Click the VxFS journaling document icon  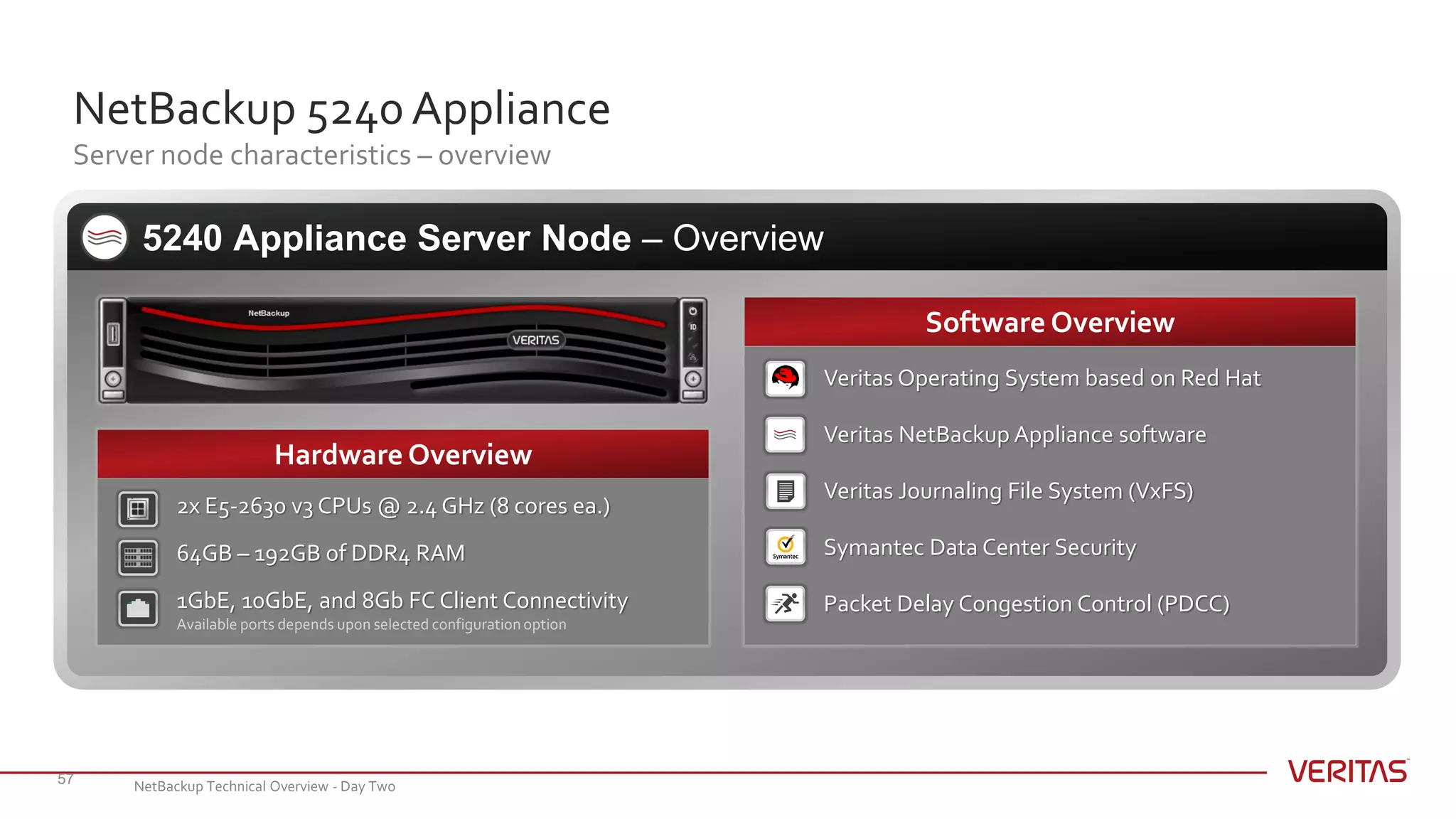click(x=786, y=491)
